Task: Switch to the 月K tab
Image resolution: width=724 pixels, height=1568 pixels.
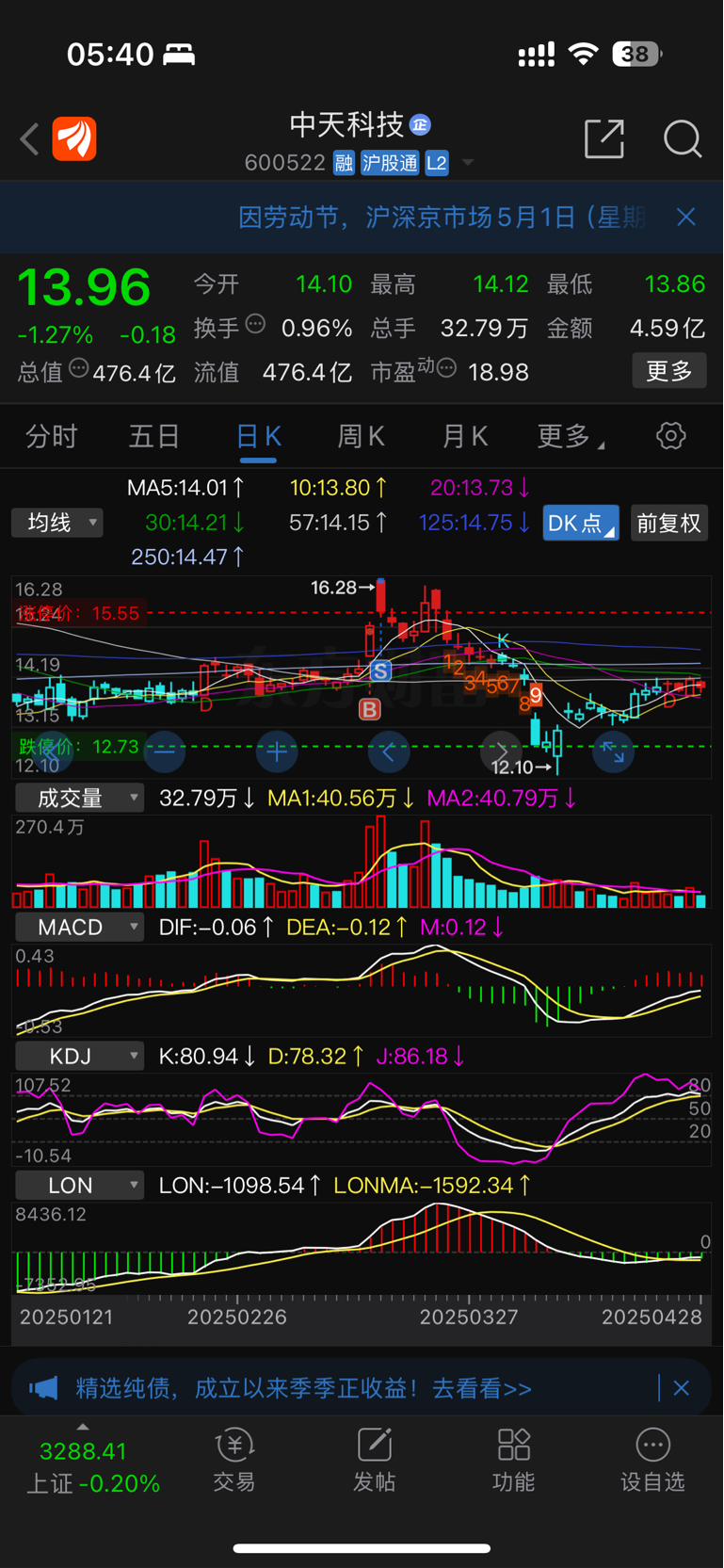Action: click(x=465, y=436)
